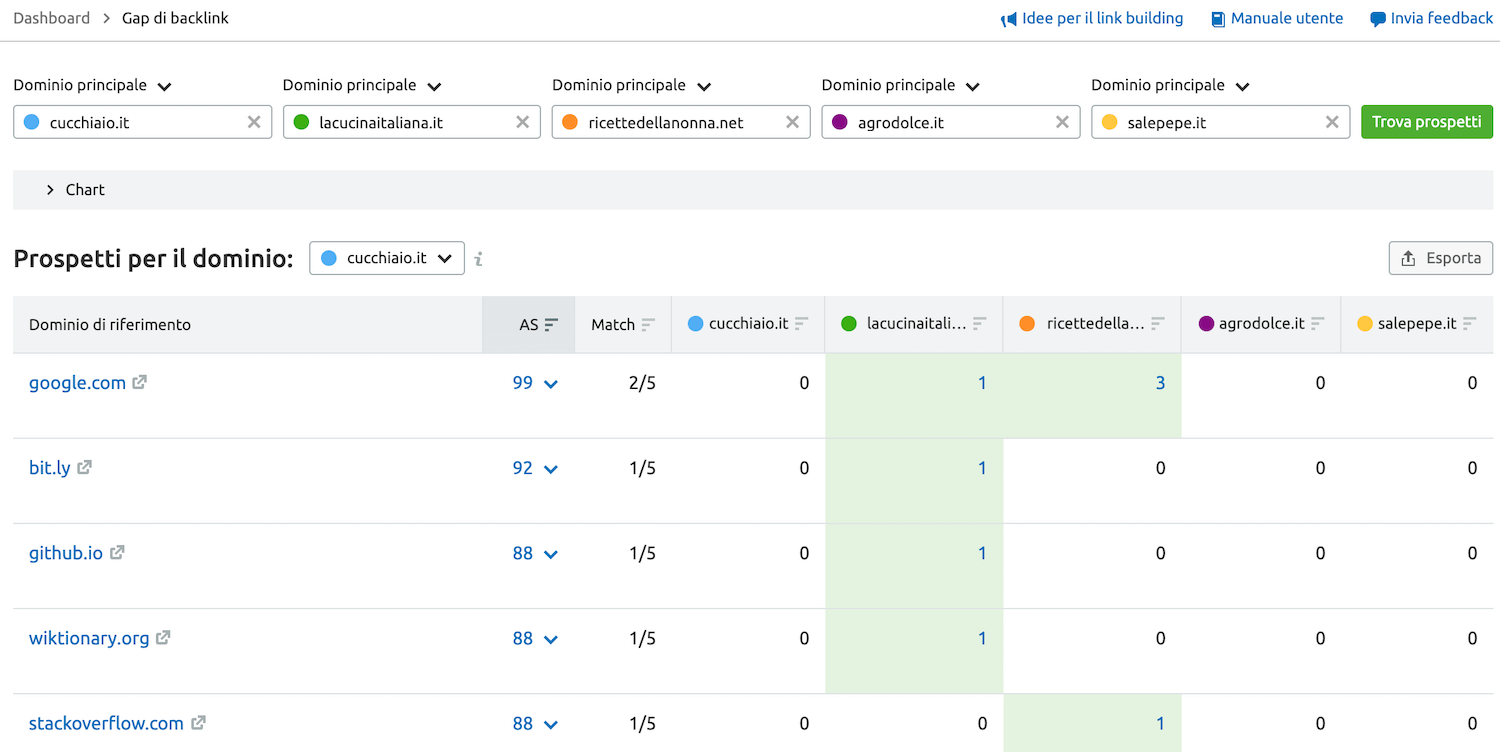Open external link icon next to bit.ly
The image size is (1500, 752).
(84, 467)
